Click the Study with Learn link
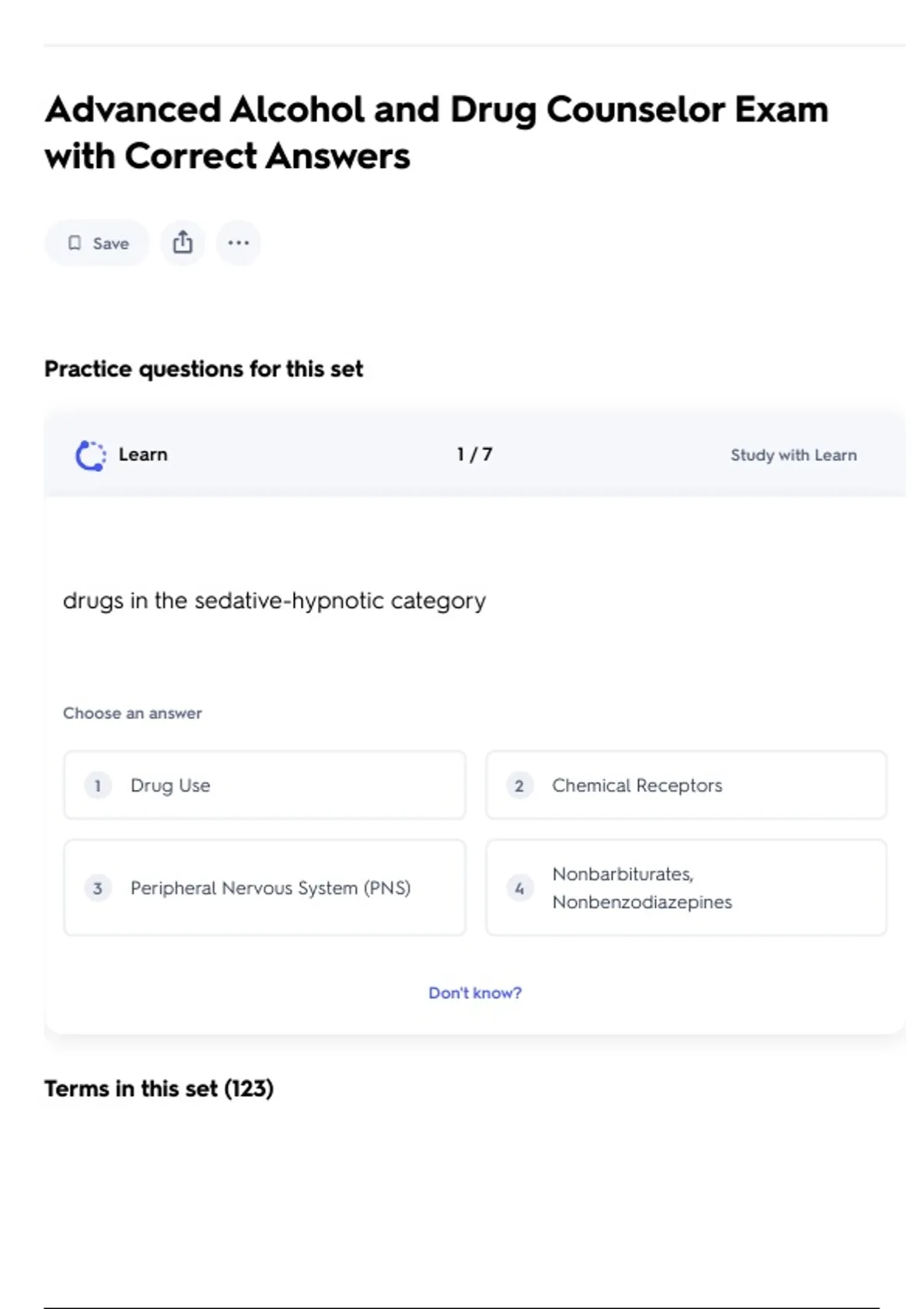 click(793, 455)
